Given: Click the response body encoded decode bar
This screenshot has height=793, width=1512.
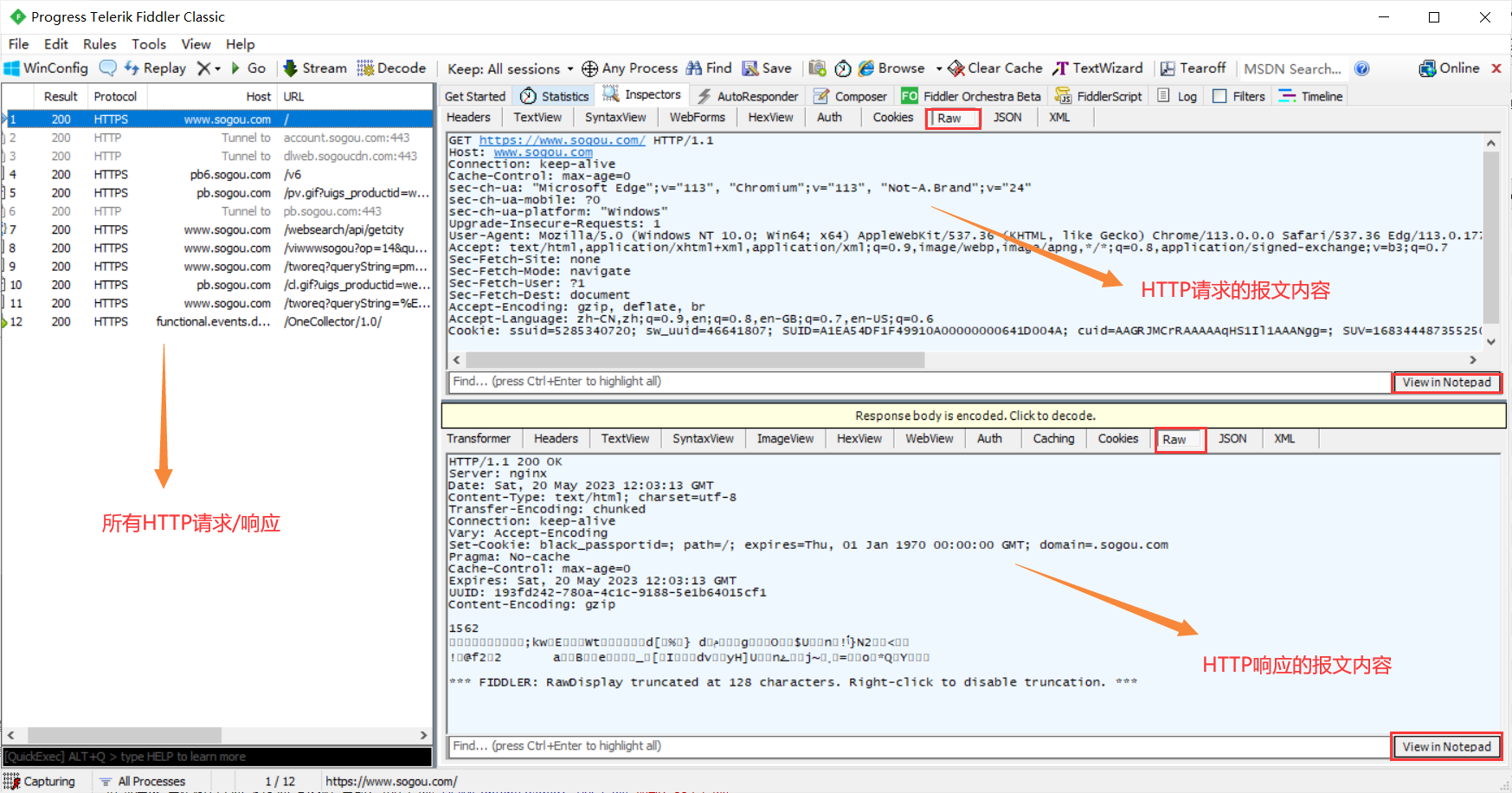Looking at the screenshot, I should (975, 416).
